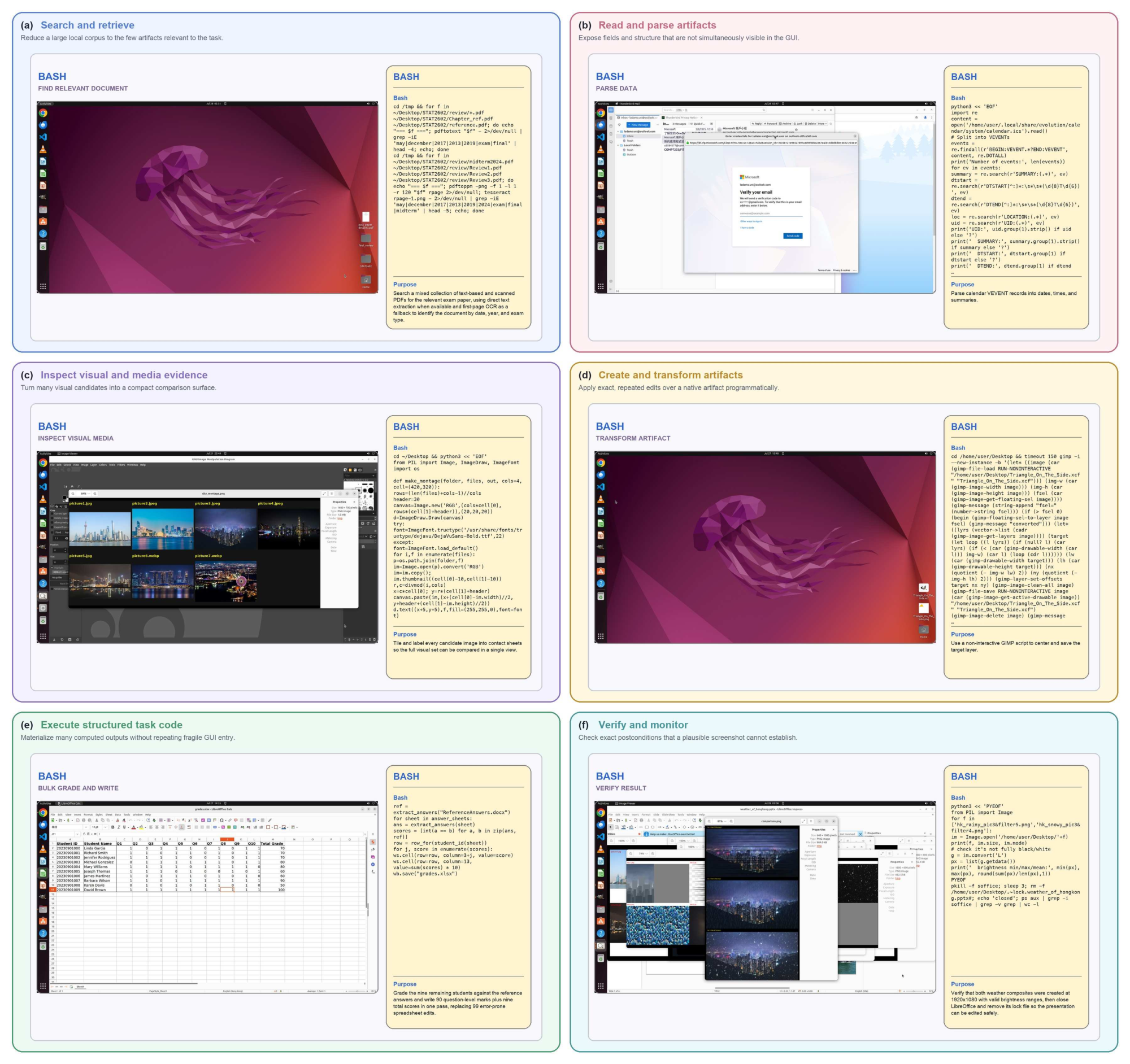Switch to the Thunderbird Privacy Notice tab
This screenshot has height=1064, width=1130.
pos(682,117)
